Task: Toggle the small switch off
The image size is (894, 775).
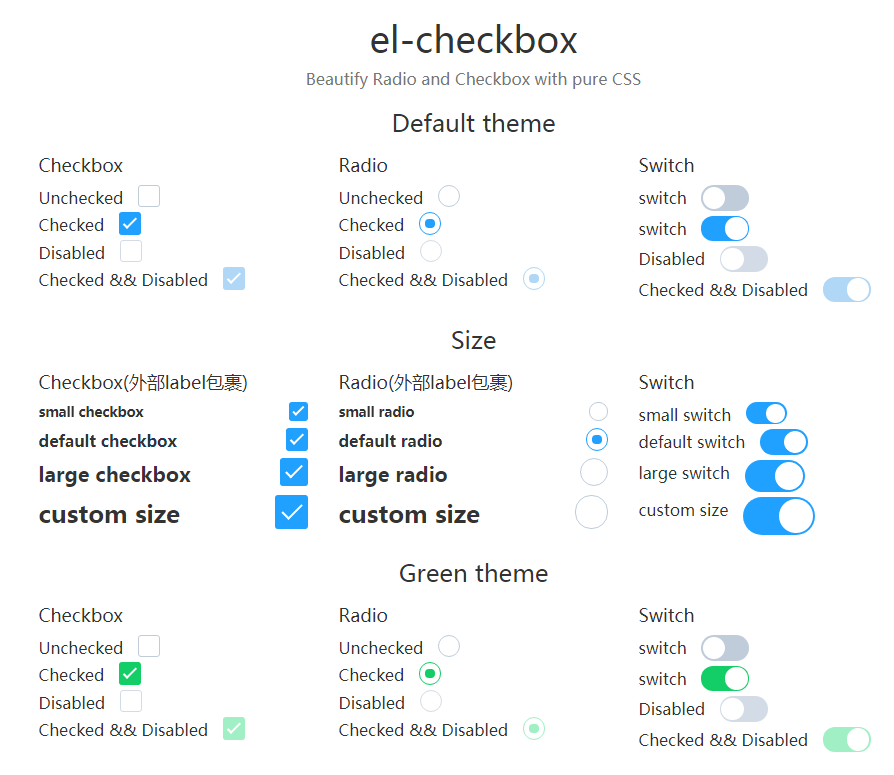Action: [x=766, y=413]
